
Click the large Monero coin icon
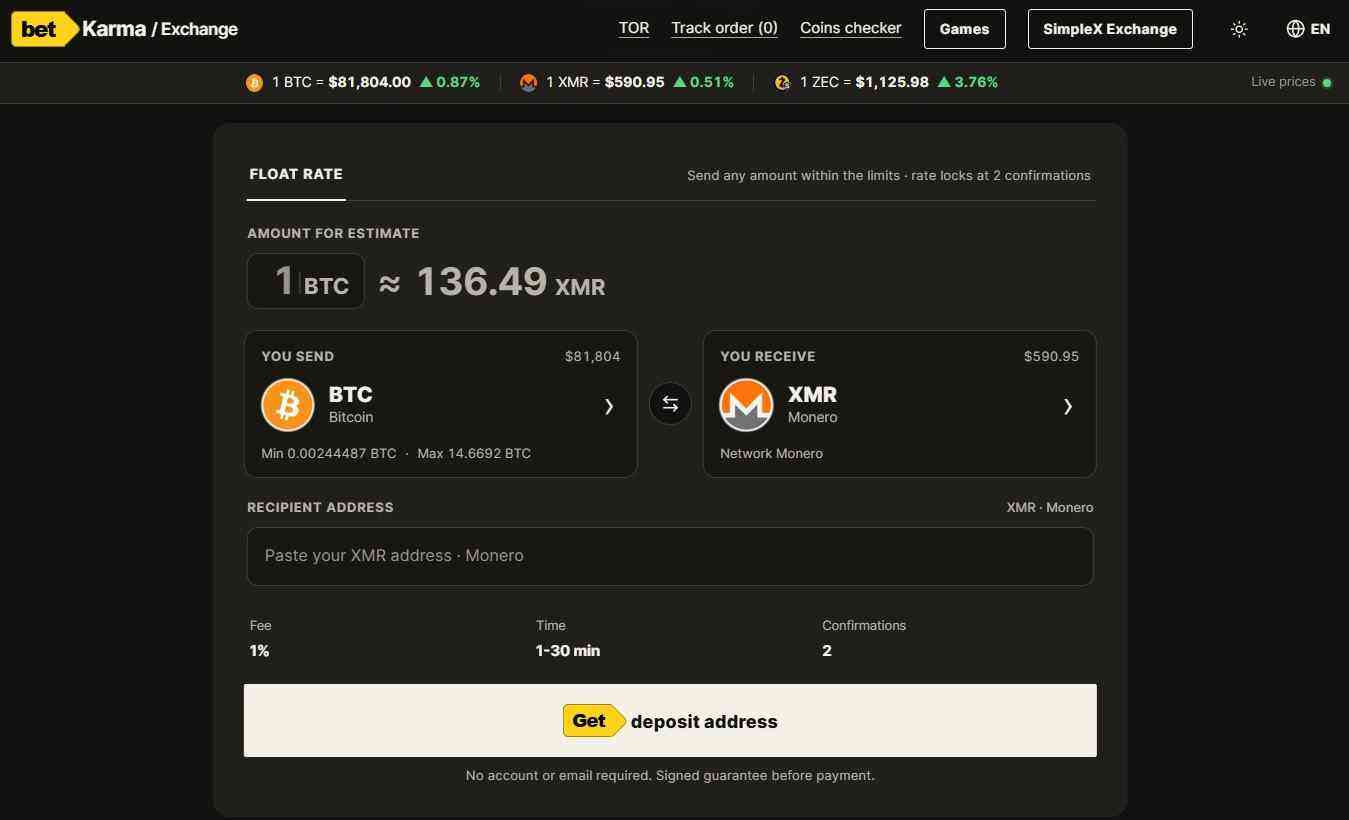click(x=746, y=405)
